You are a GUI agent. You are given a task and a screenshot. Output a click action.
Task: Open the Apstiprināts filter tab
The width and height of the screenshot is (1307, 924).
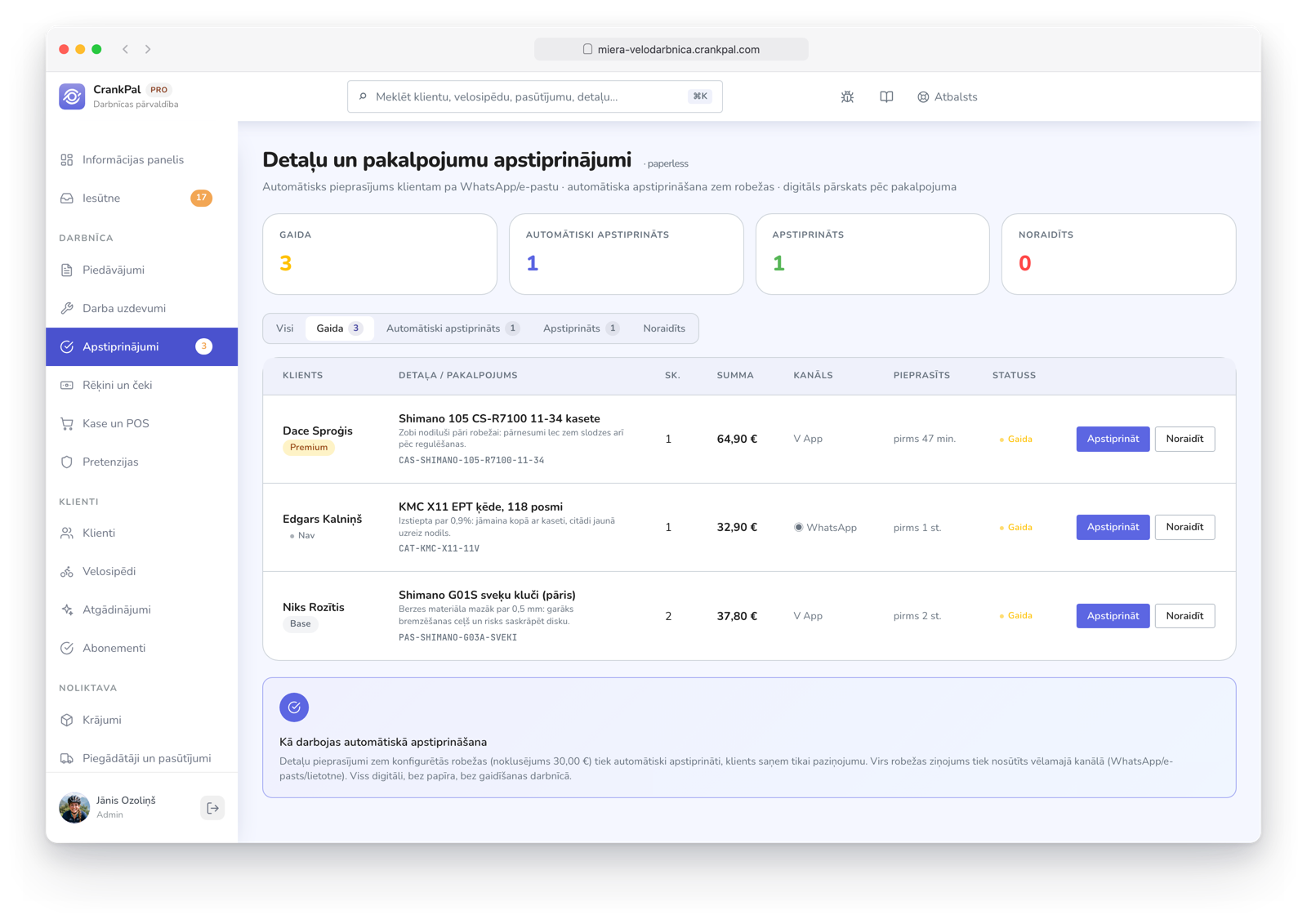581,328
